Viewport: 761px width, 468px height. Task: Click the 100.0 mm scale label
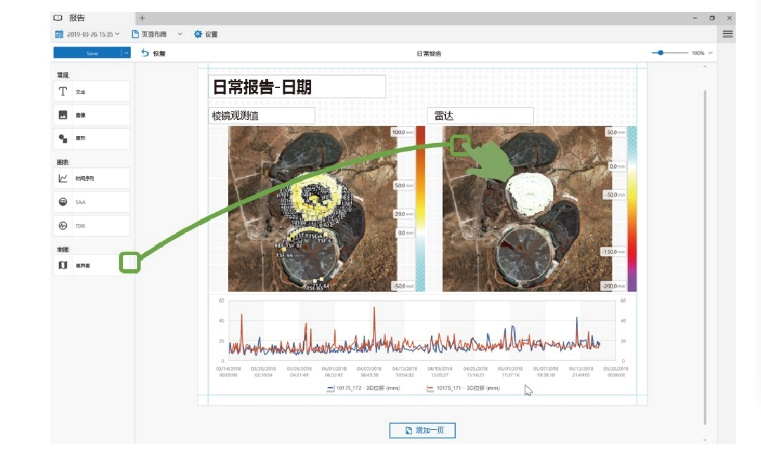(x=403, y=132)
